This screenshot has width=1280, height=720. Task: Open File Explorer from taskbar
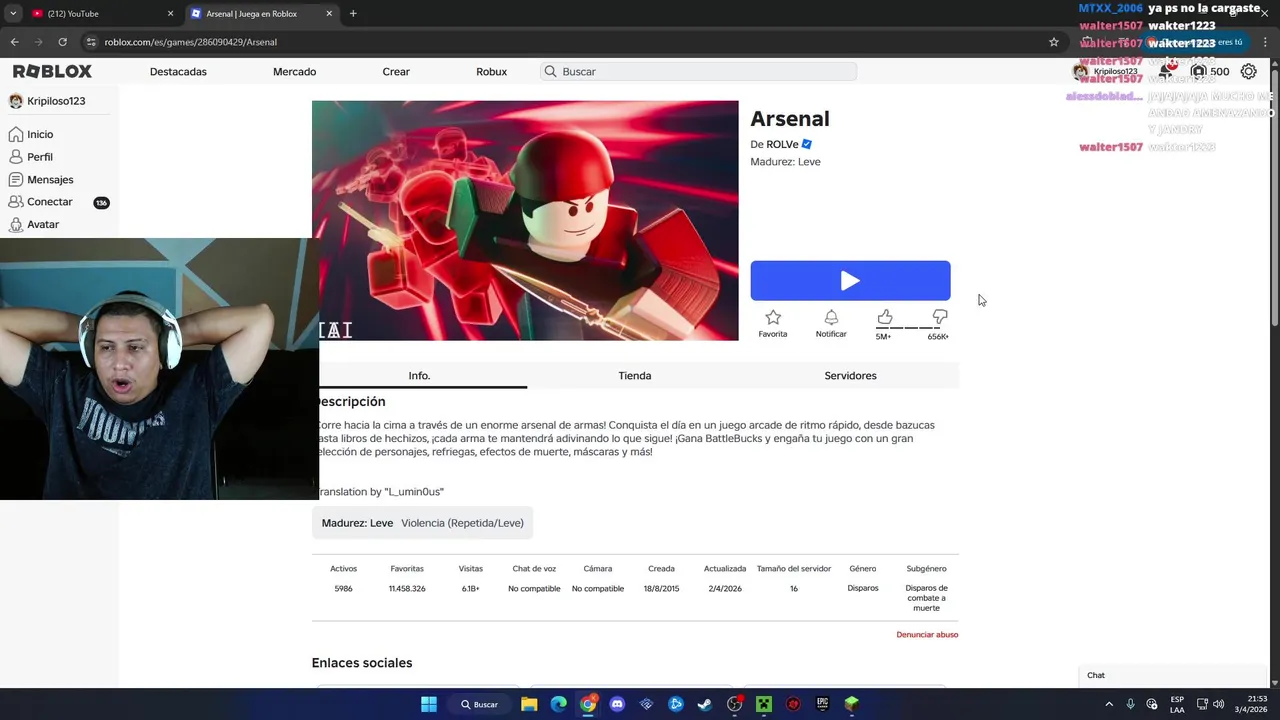(x=529, y=704)
